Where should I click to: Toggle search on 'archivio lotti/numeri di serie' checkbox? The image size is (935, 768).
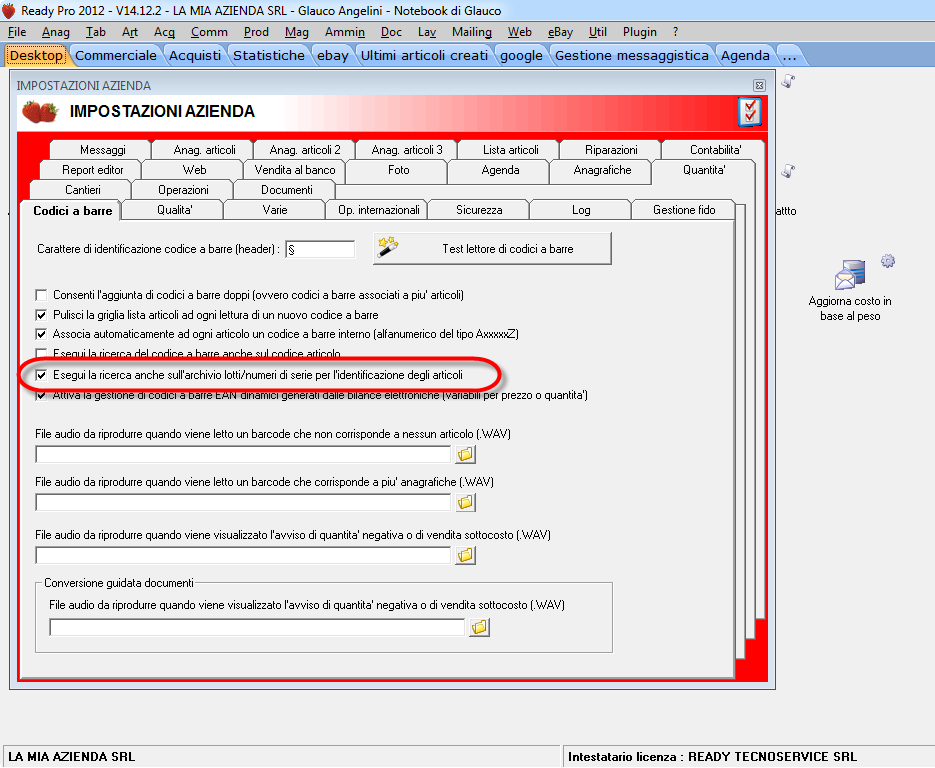click(x=41, y=375)
